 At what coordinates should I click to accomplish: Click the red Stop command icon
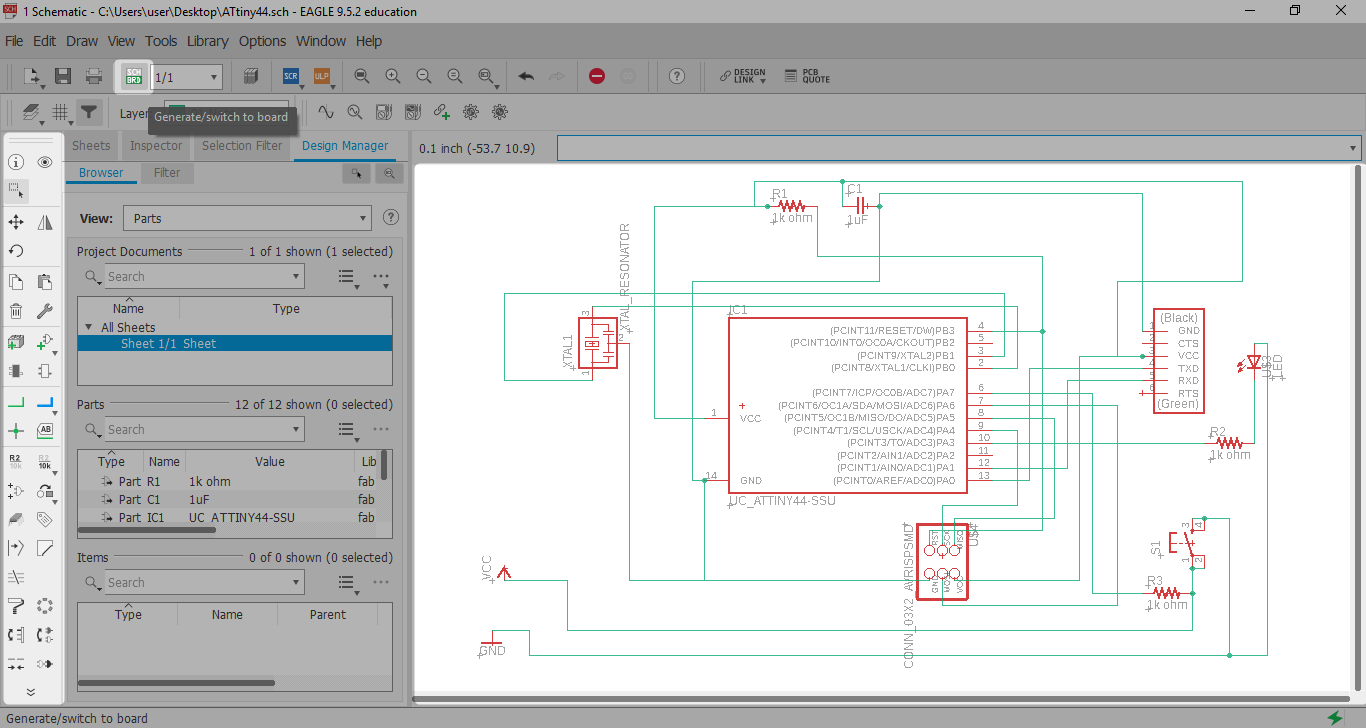point(597,76)
